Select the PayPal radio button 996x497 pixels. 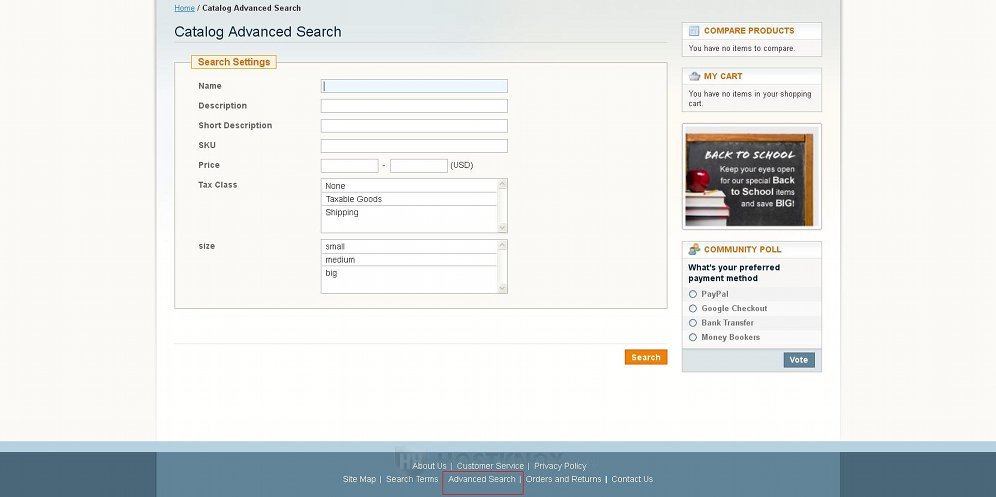click(693, 294)
